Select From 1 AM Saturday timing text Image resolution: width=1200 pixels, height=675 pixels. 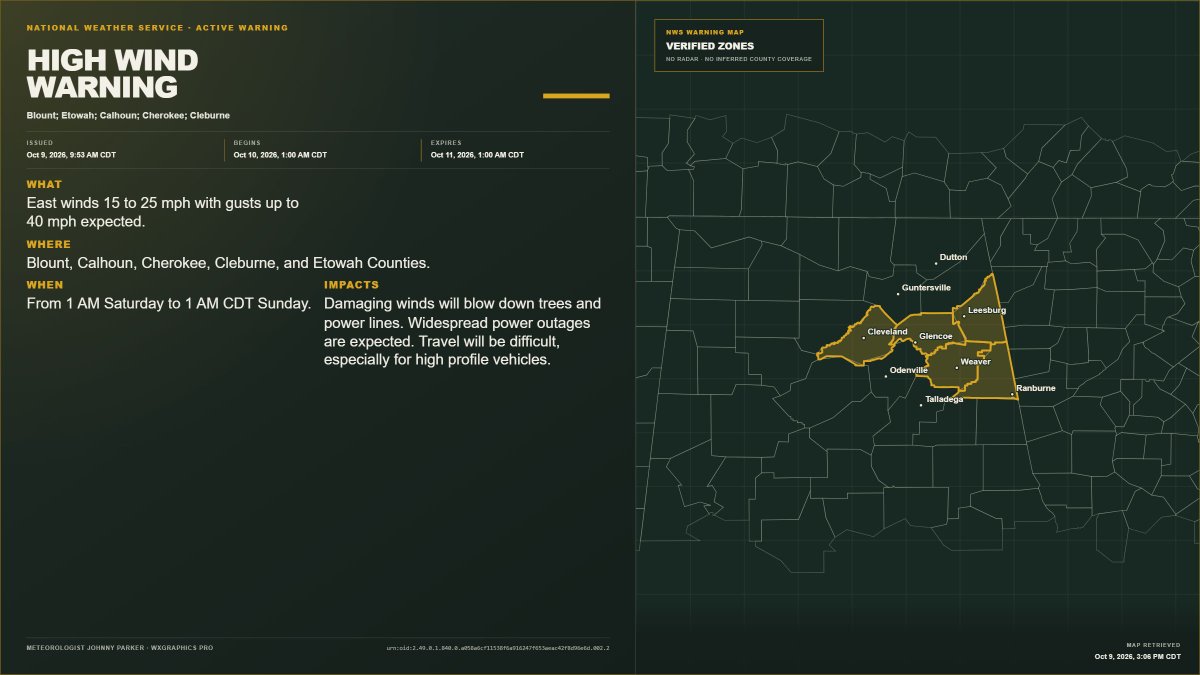[x=169, y=303]
